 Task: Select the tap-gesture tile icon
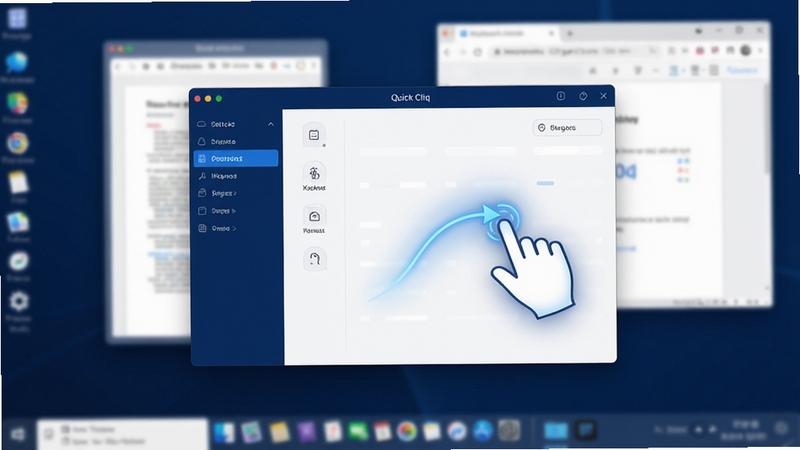click(314, 173)
